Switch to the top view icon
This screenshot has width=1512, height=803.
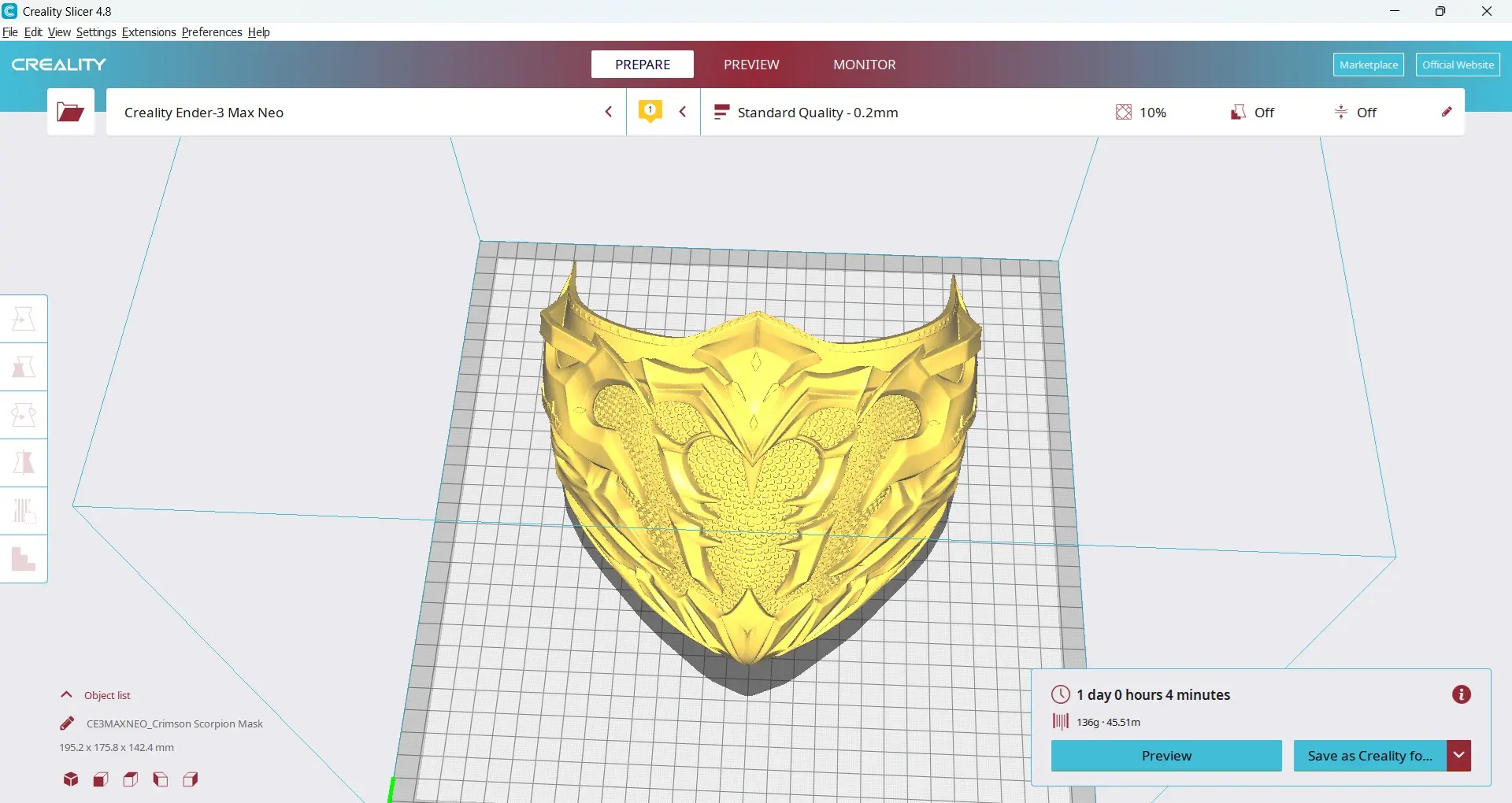point(131,779)
